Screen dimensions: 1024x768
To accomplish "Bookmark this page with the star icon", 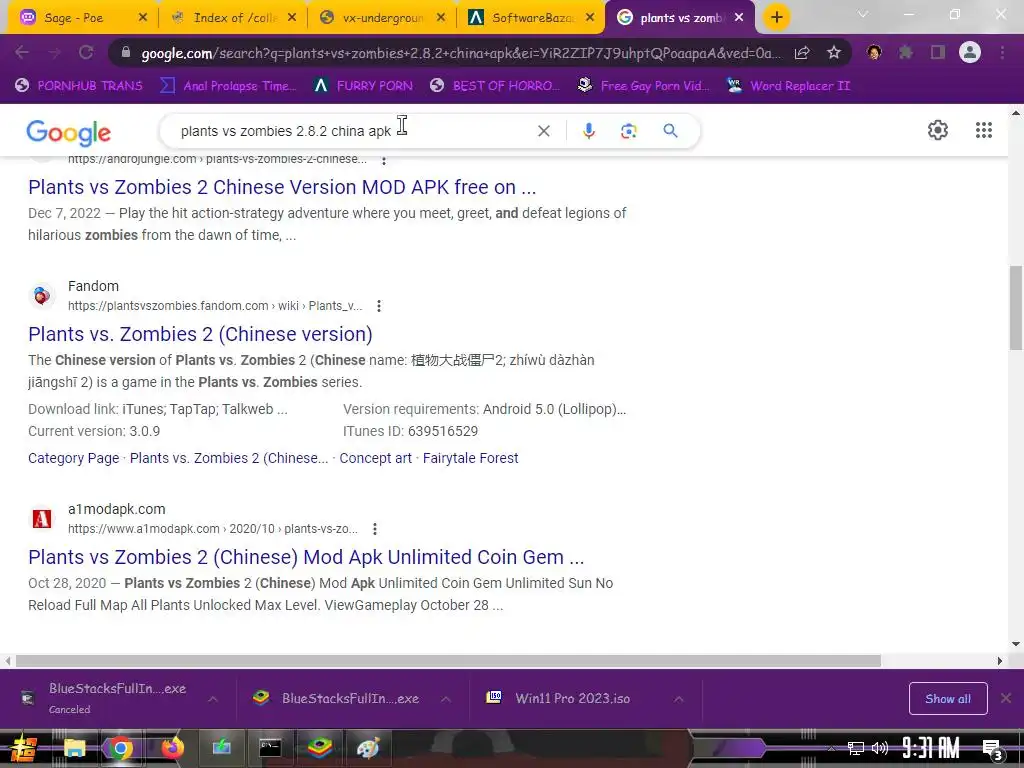I will click(x=834, y=53).
